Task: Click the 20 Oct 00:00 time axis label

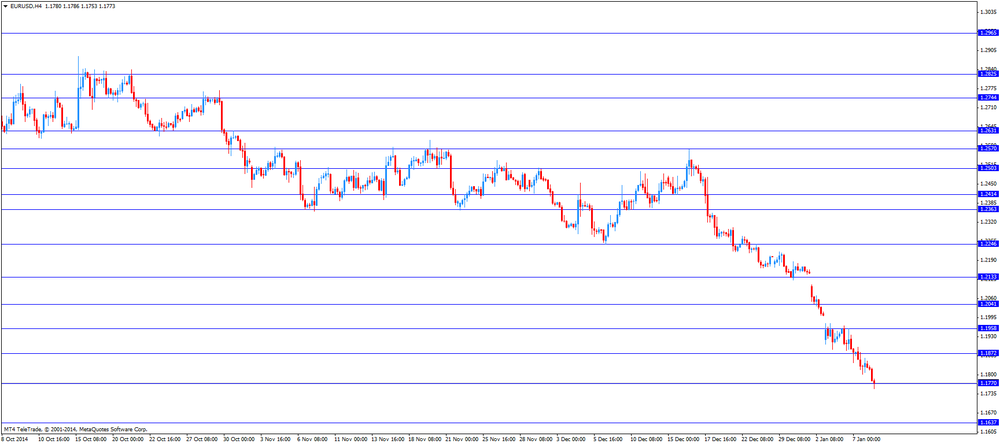Action: point(128,440)
